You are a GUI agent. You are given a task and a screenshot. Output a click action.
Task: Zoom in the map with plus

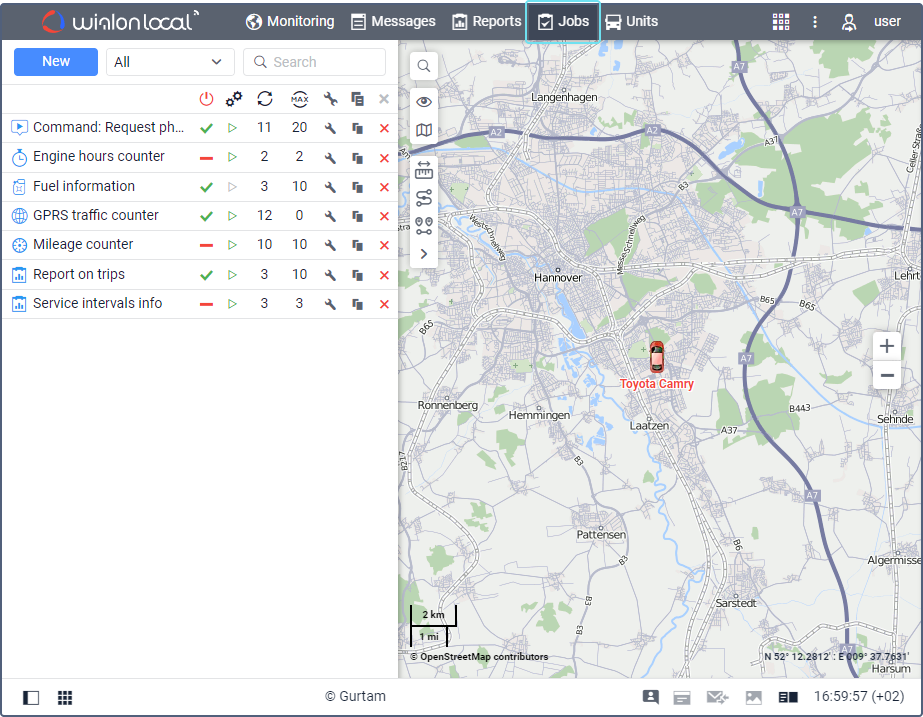click(887, 346)
